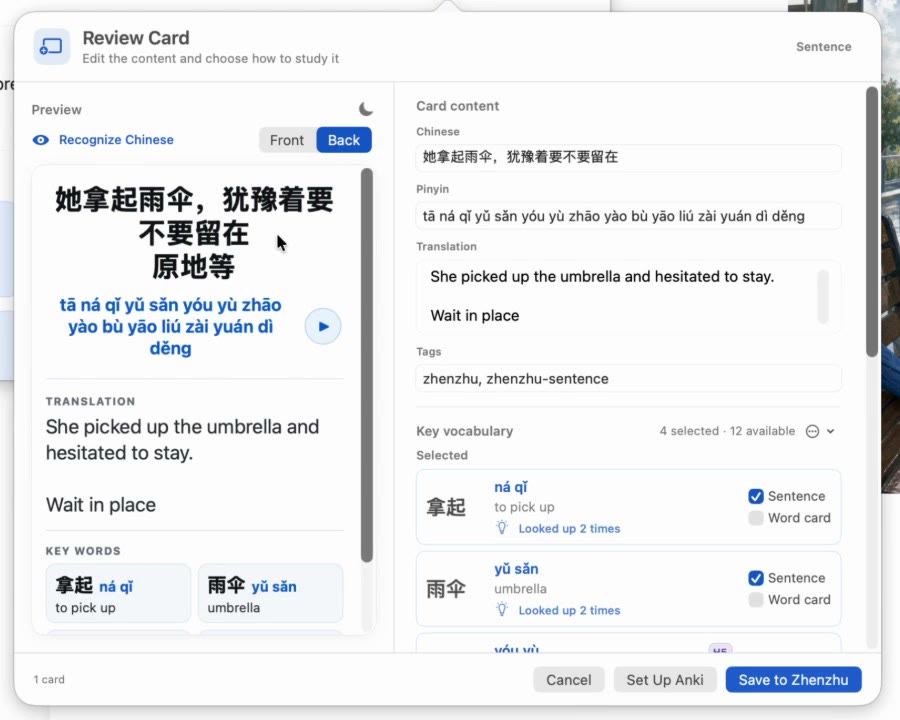Click the Set Up Anki button
Screen dimensions: 900x720
tap(665, 680)
